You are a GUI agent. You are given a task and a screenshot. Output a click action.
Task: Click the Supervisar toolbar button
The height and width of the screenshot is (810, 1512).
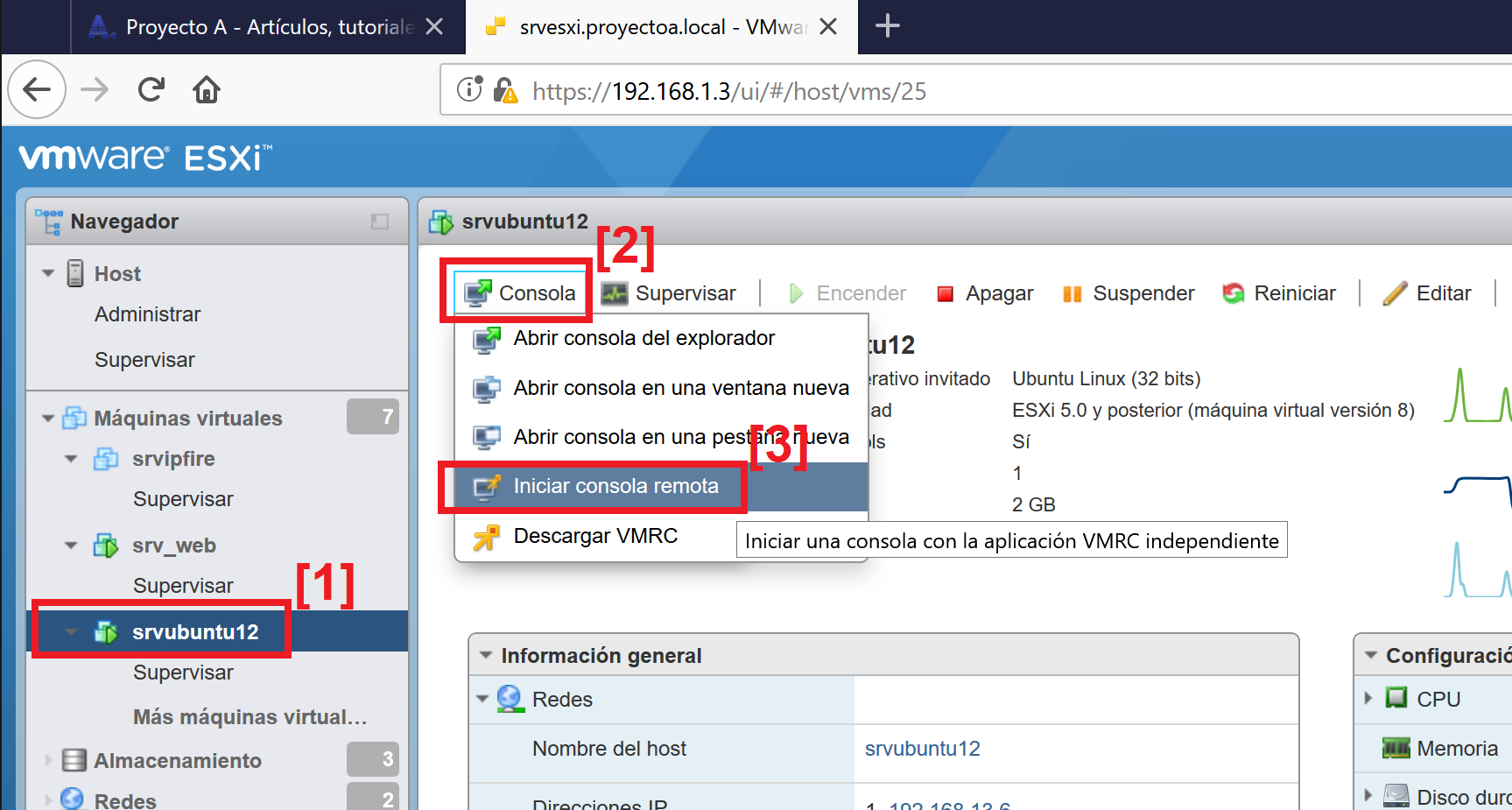point(669,293)
